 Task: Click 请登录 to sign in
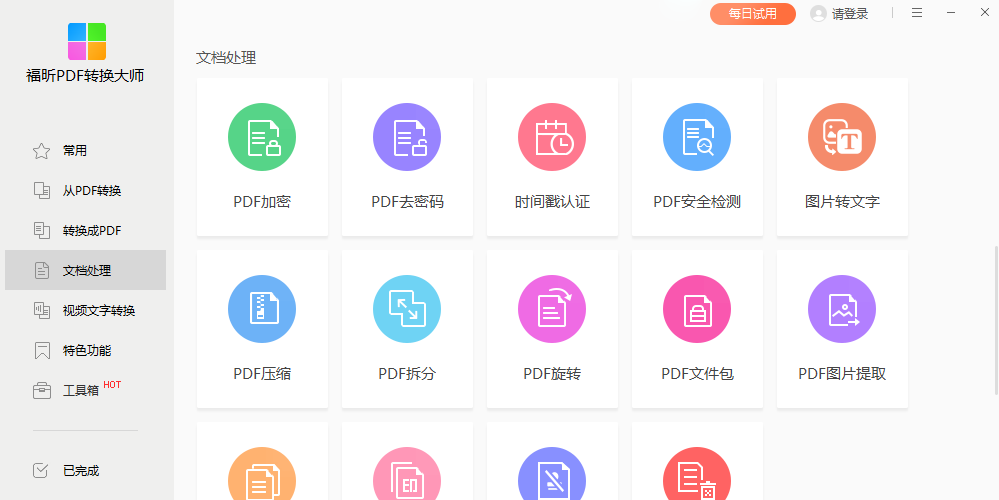(x=850, y=14)
